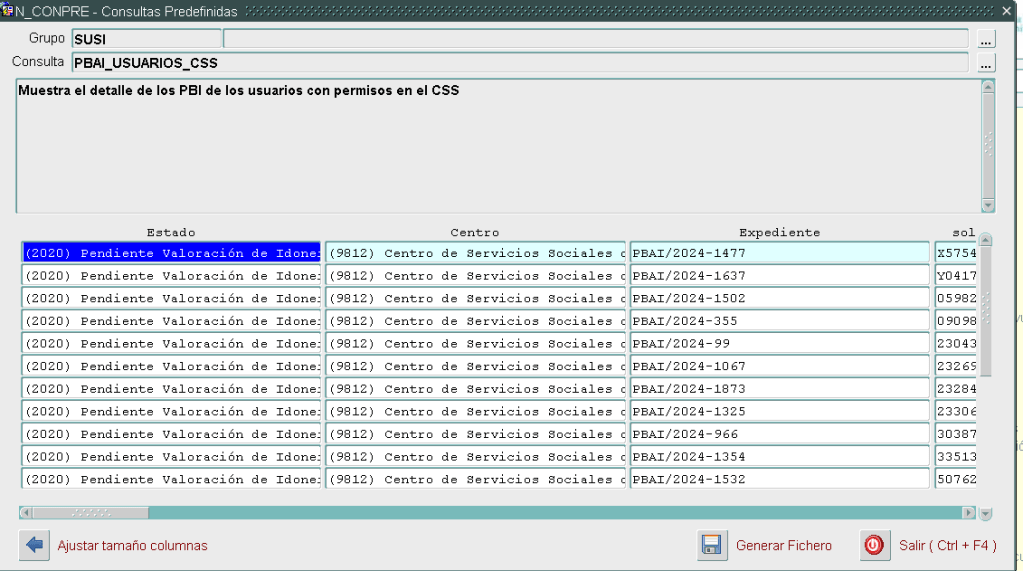Click the floppy disk save icon
Image resolution: width=1023 pixels, height=571 pixels.
712,545
